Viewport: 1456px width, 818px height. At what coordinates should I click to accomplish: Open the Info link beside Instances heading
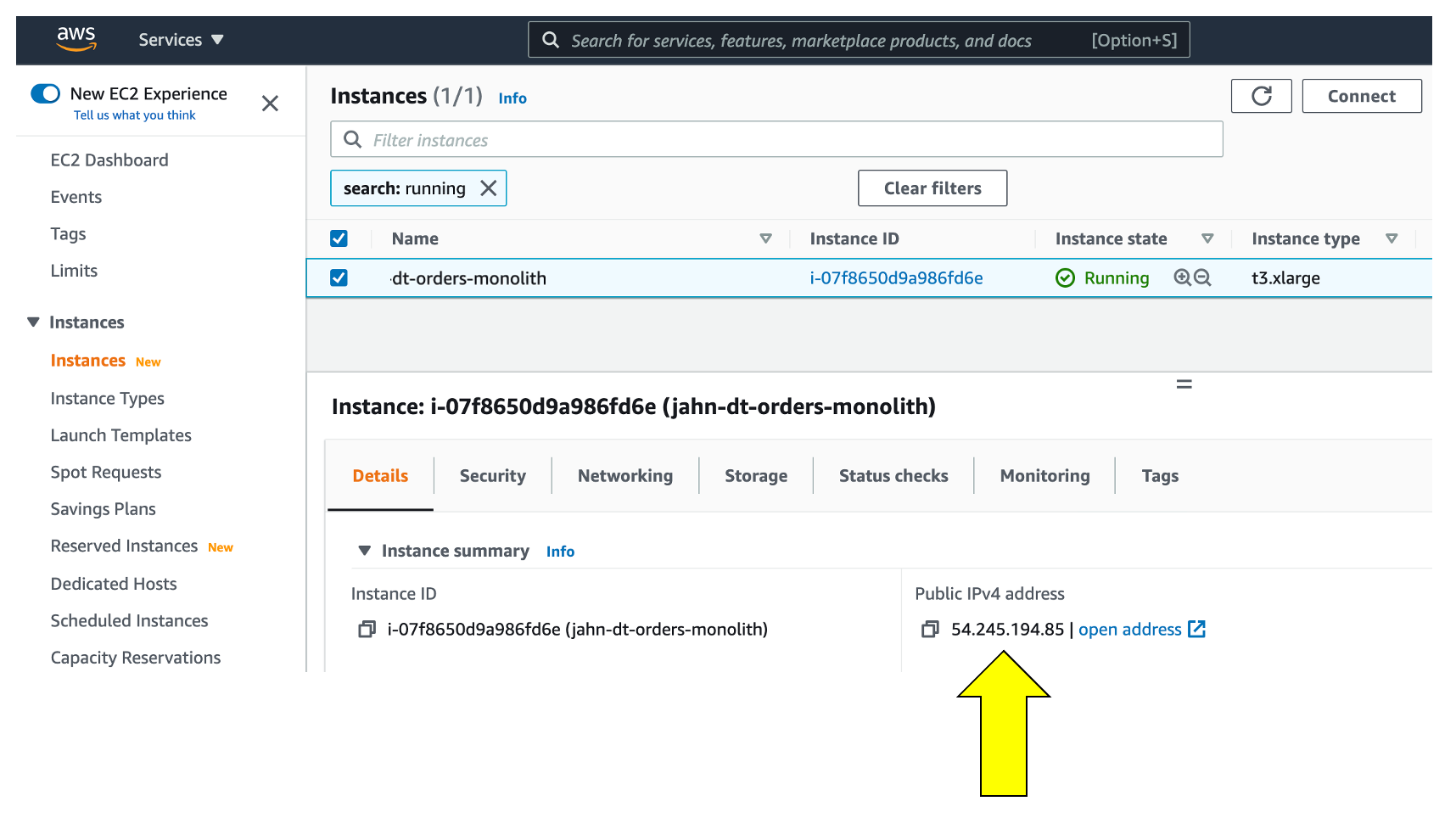pyautogui.click(x=512, y=98)
